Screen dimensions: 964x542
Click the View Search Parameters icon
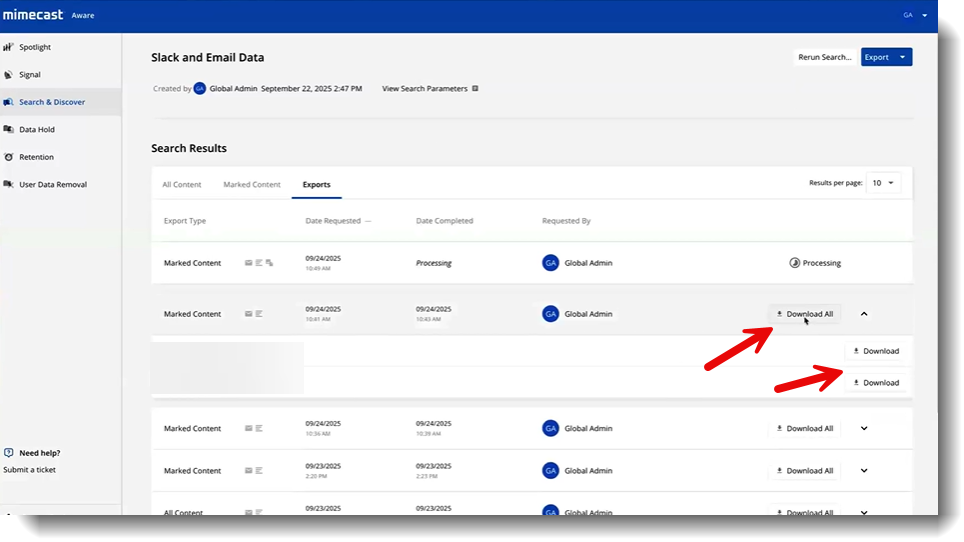point(475,89)
